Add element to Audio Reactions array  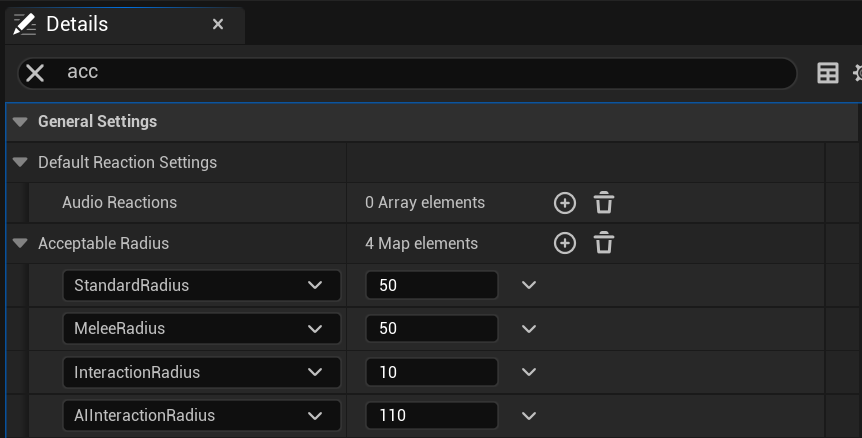[565, 203]
